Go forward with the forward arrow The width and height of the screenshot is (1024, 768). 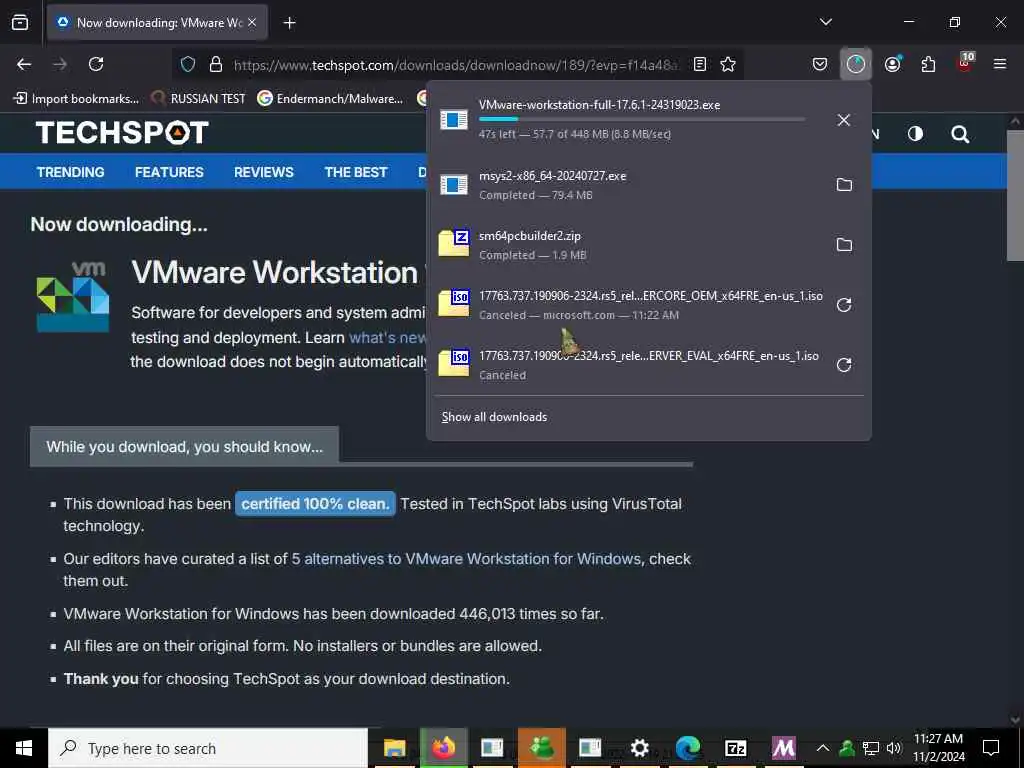[x=60, y=64]
